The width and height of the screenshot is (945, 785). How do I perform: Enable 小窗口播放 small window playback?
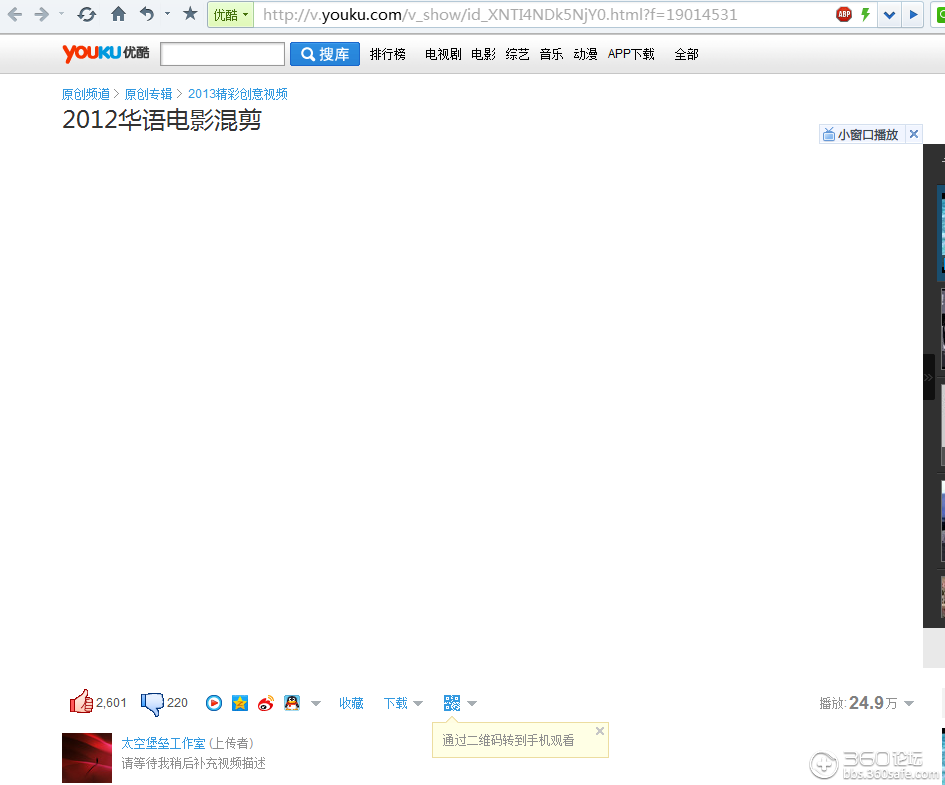click(x=863, y=133)
